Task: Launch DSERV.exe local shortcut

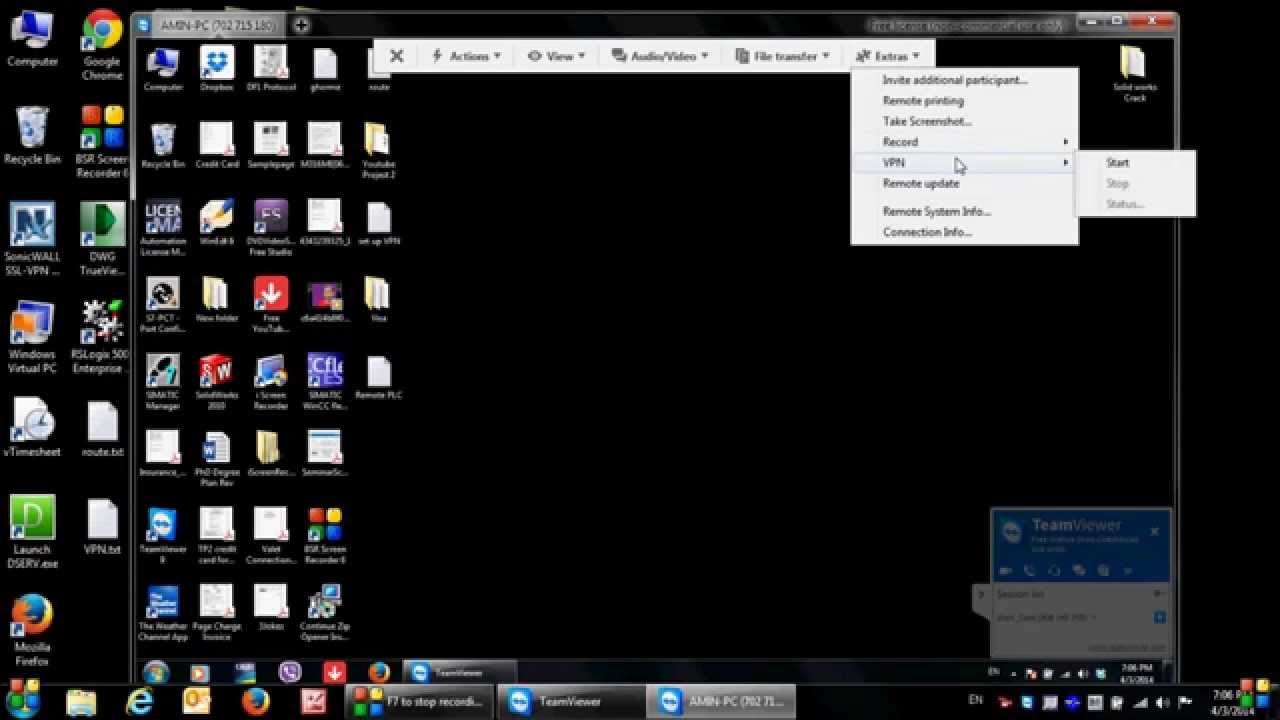Action: (x=32, y=533)
